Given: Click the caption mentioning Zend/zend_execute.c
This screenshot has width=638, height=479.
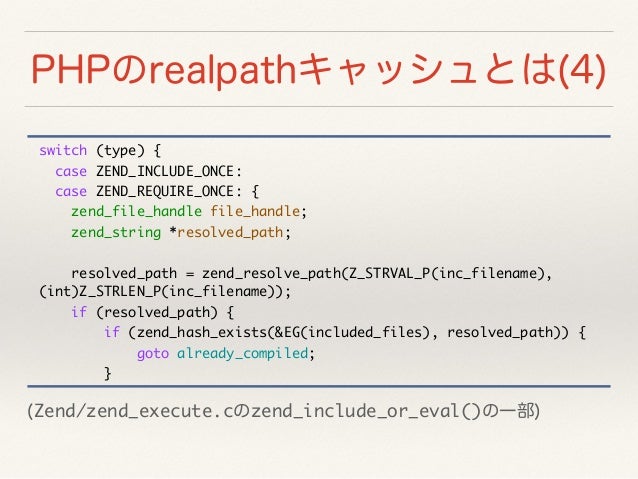Looking at the screenshot, I should [284, 411].
